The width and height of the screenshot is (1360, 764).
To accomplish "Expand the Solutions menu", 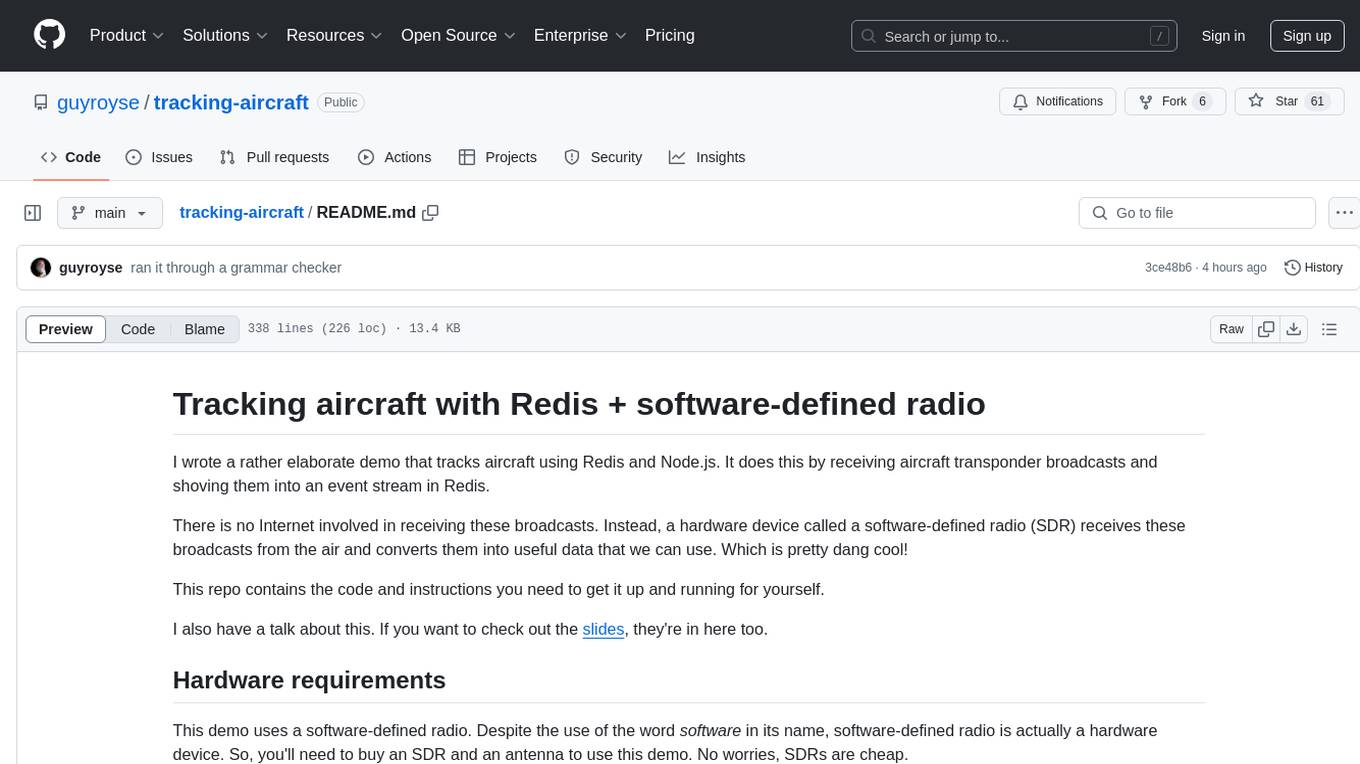I will click(x=225, y=35).
